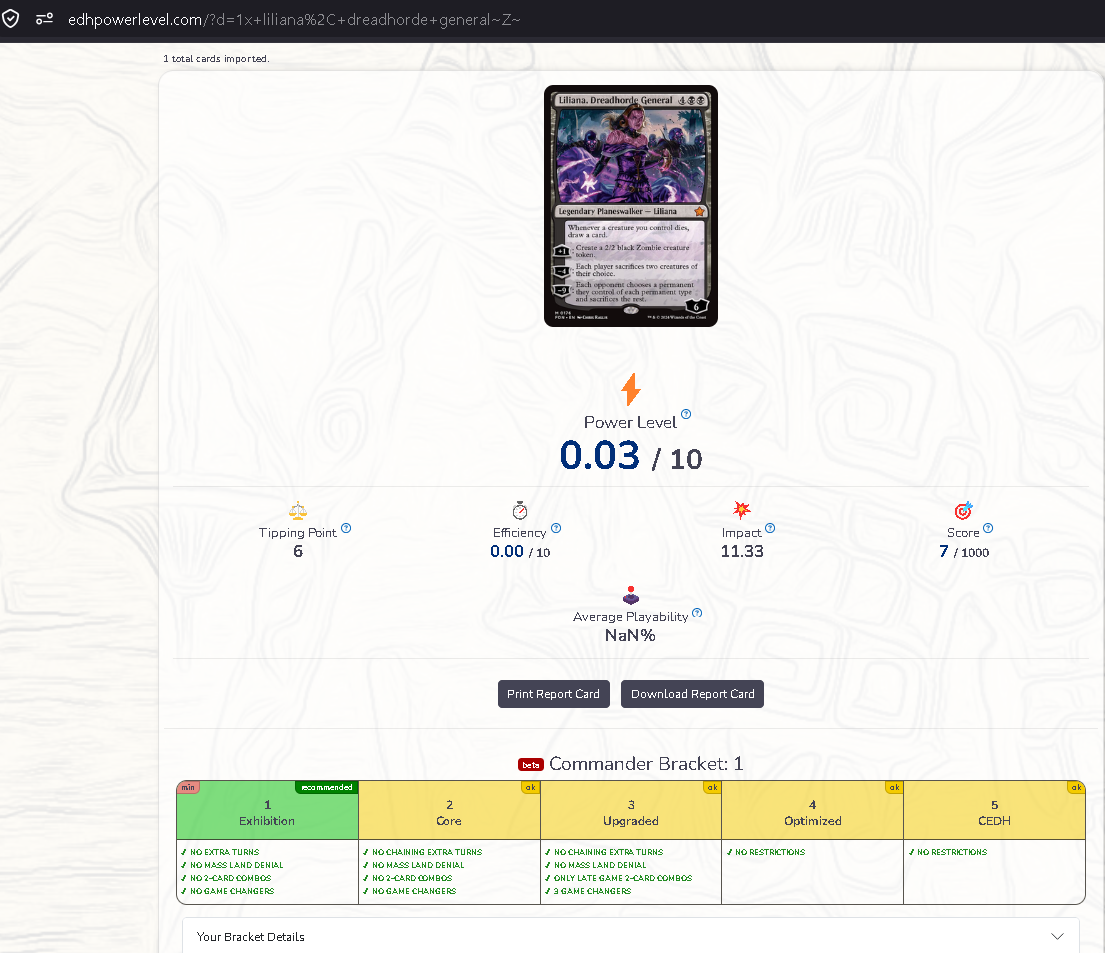
Task: Click the Your Bracket Details label
Action: coord(251,937)
